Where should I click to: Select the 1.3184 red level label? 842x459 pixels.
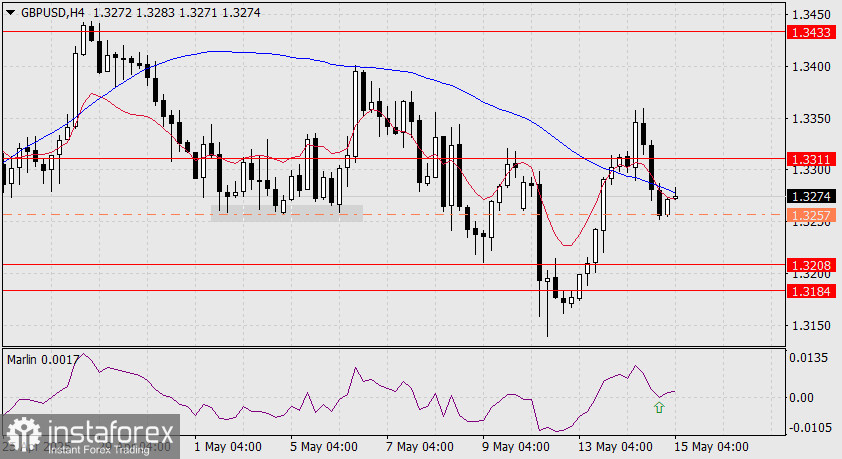[812, 292]
